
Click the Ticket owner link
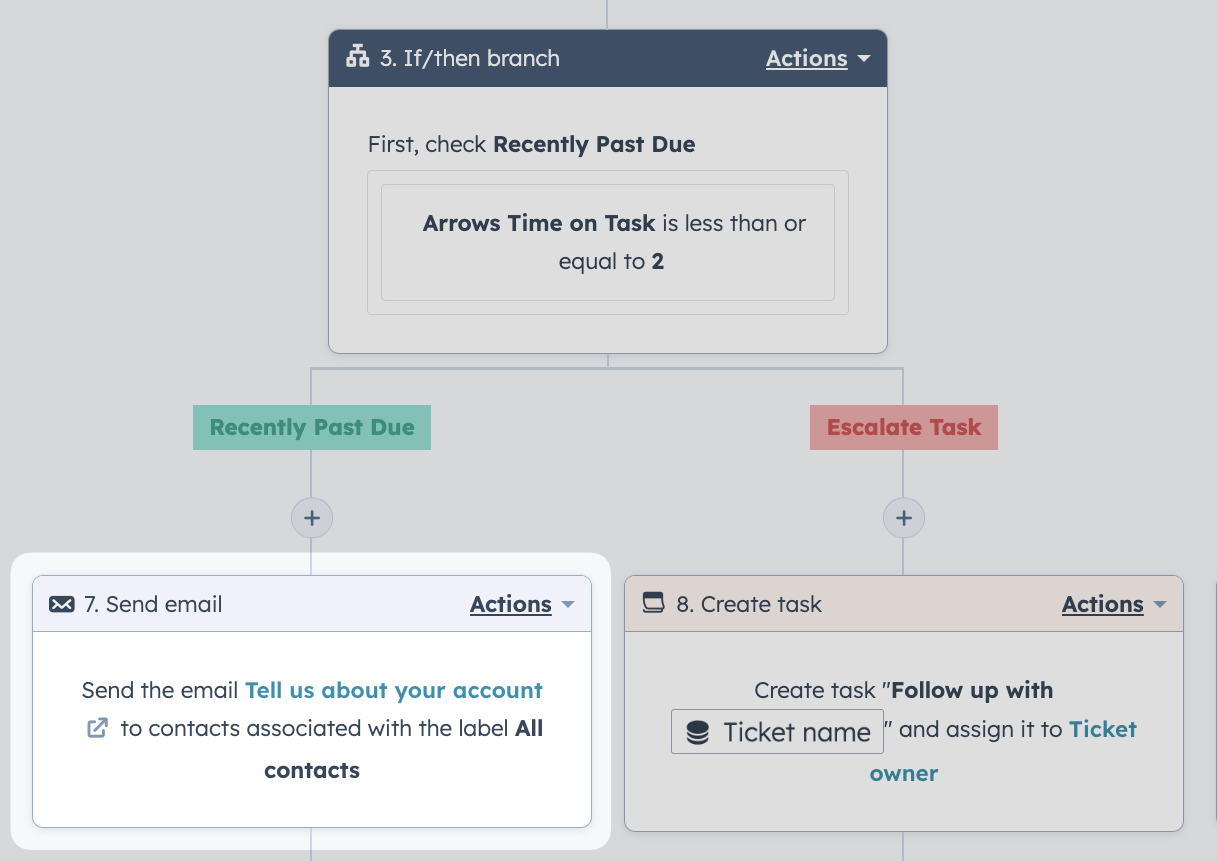pyautogui.click(x=1004, y=751)
